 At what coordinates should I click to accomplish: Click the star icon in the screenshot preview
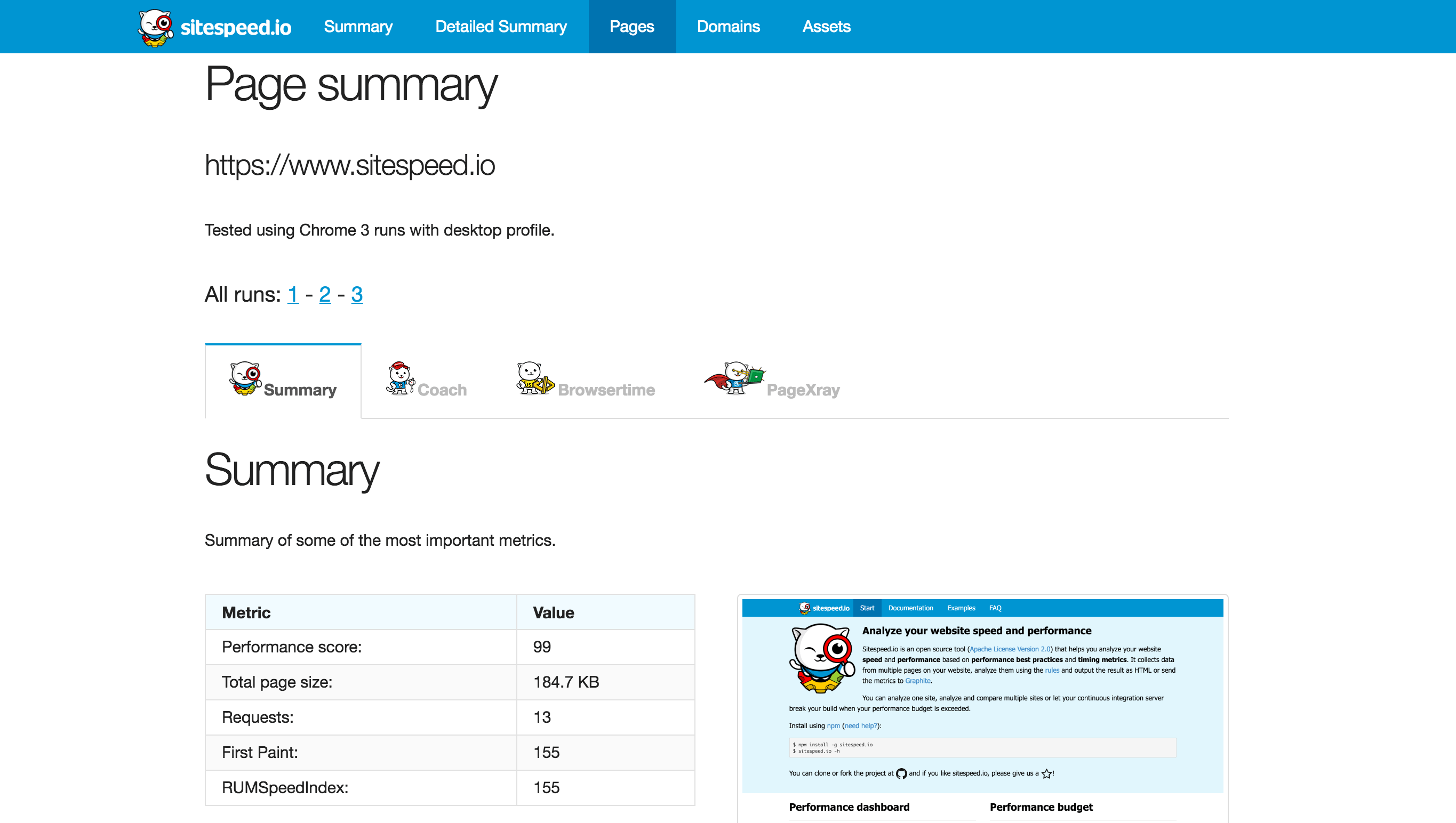[x=1046, y=773]
